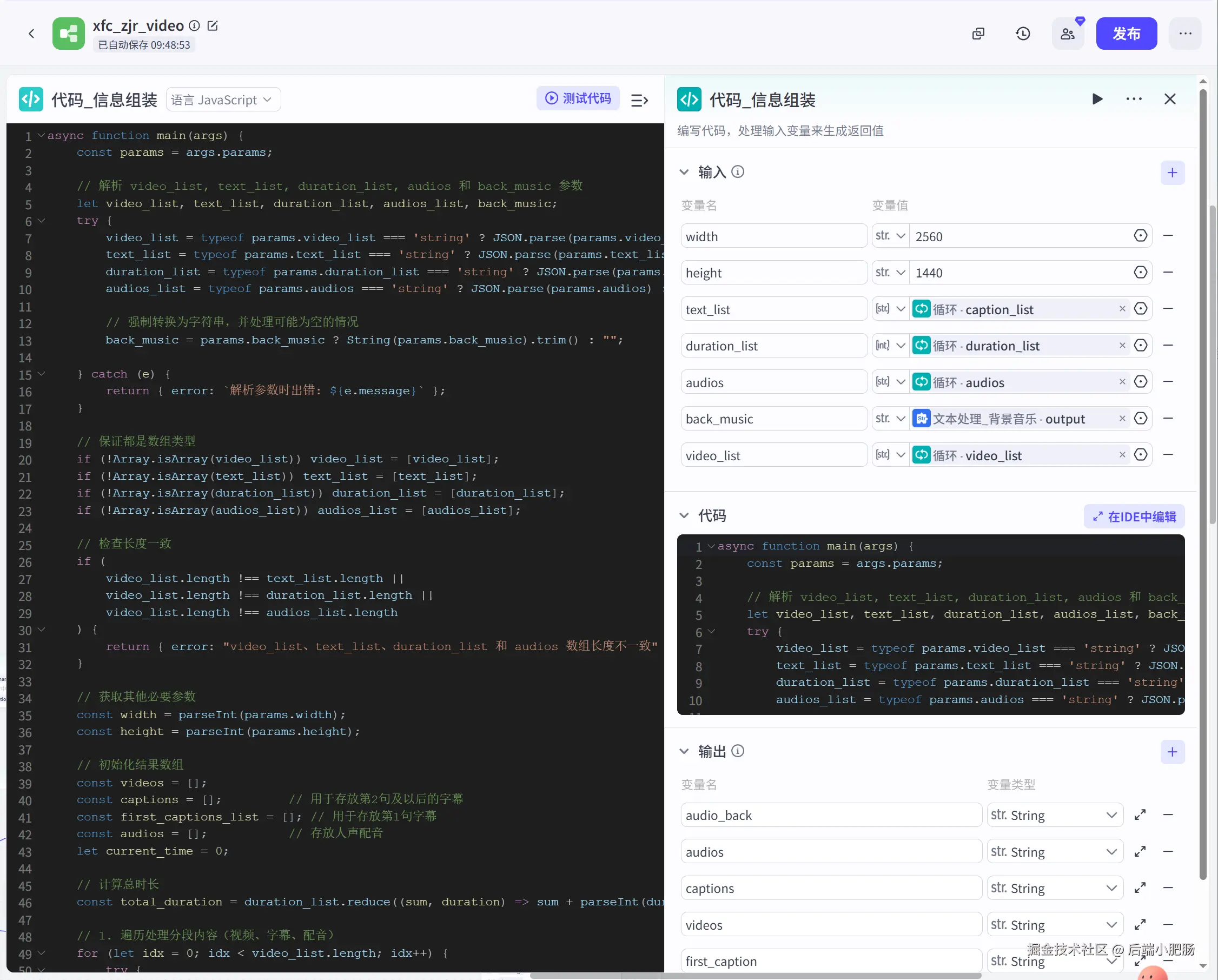
Task: Open the version history clock icon
Action: click(x=1023, y=34)
